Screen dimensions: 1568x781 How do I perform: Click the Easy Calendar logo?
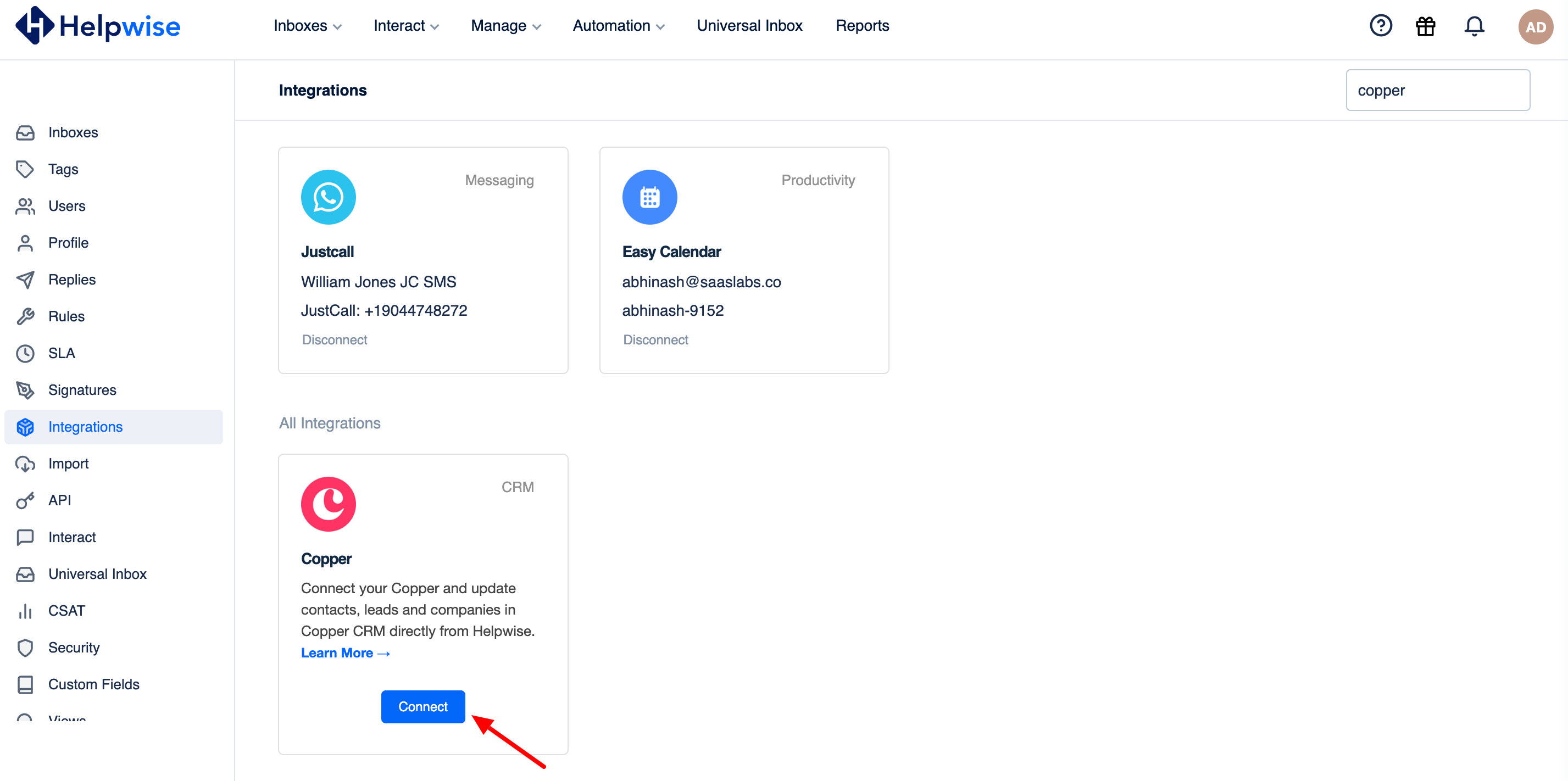coord(649,197)
